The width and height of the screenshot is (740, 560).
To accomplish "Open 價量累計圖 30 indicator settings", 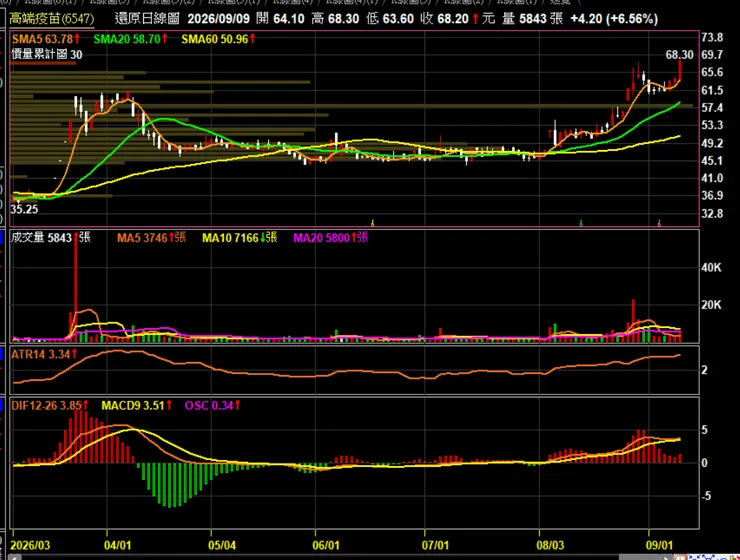I will (46, 55).
